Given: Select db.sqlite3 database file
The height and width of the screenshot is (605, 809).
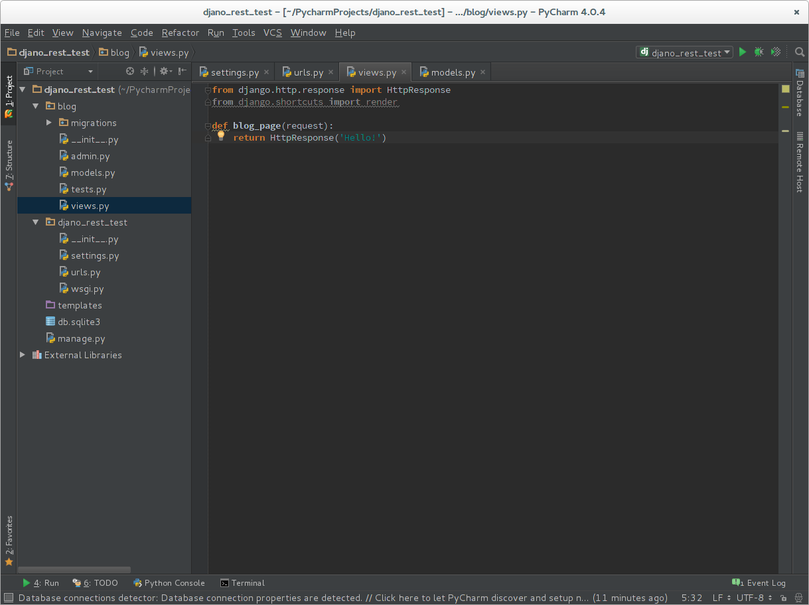Looking at the screenshot, I should (73, 322).
